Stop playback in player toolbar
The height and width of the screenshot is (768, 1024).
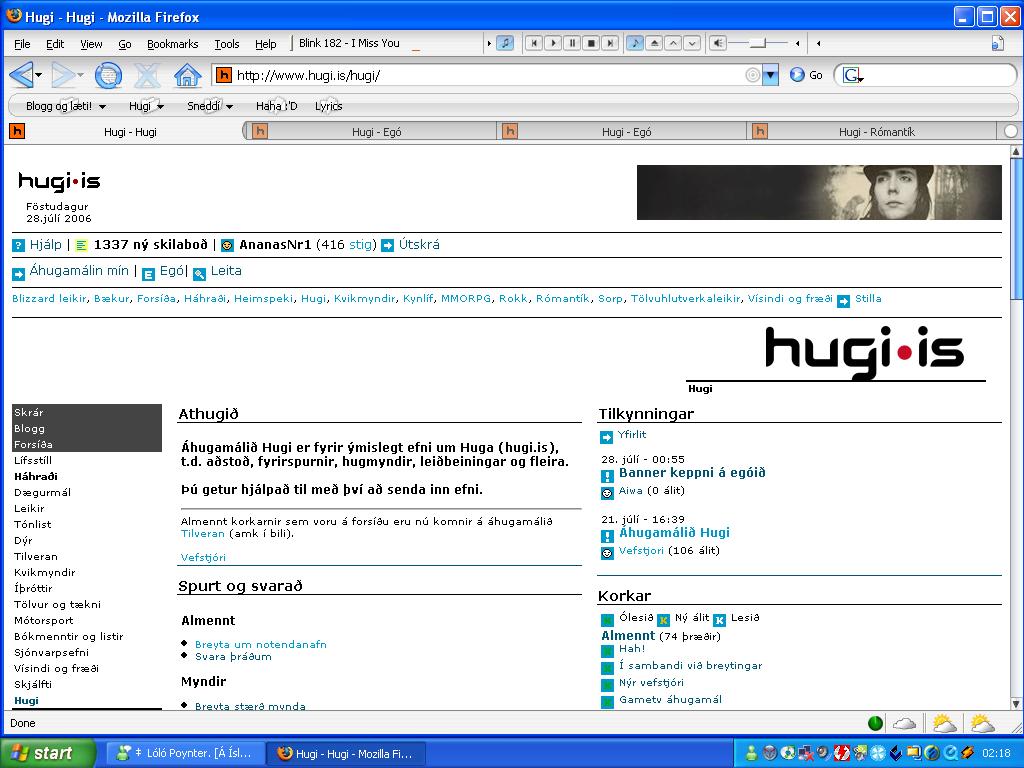pyautogui.click(x=590, y=43)
